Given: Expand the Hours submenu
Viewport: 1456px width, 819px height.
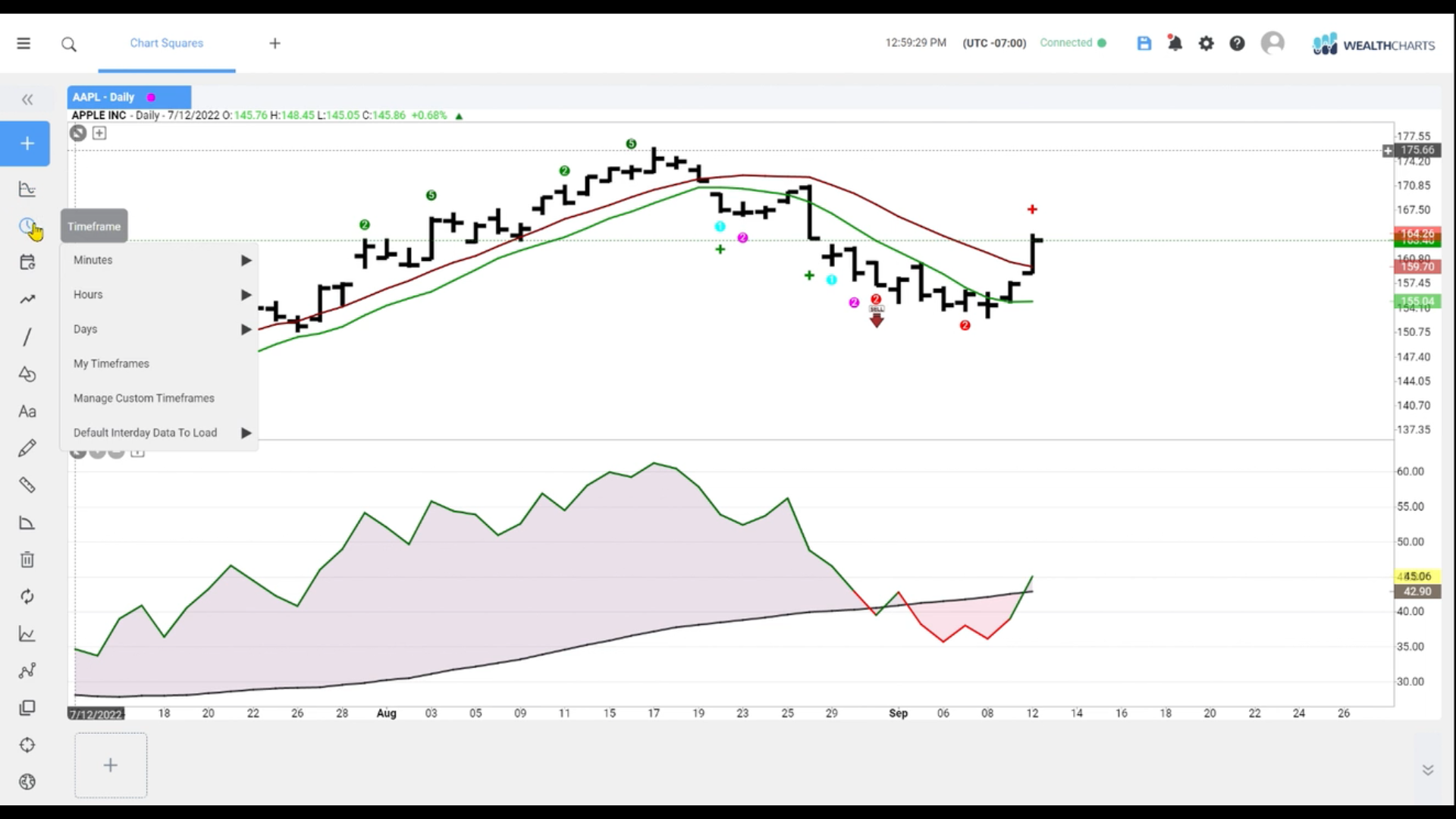Looking at the screenshot, I should tap(159, 294).
